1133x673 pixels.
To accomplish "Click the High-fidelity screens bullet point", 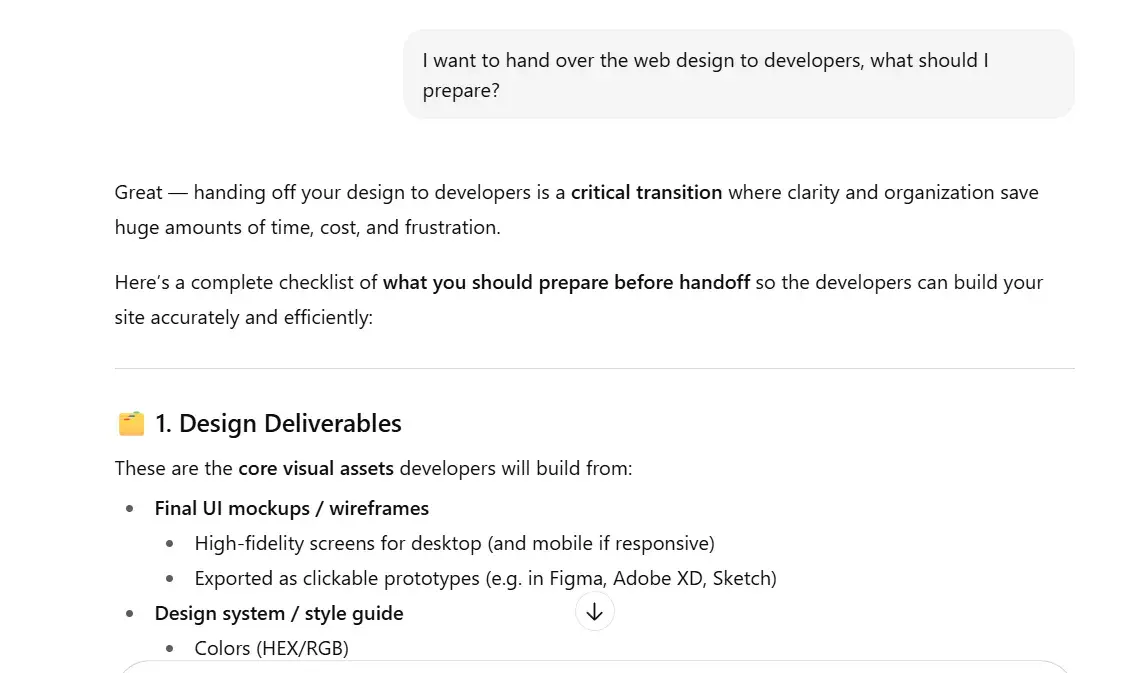I will point(454,543).
